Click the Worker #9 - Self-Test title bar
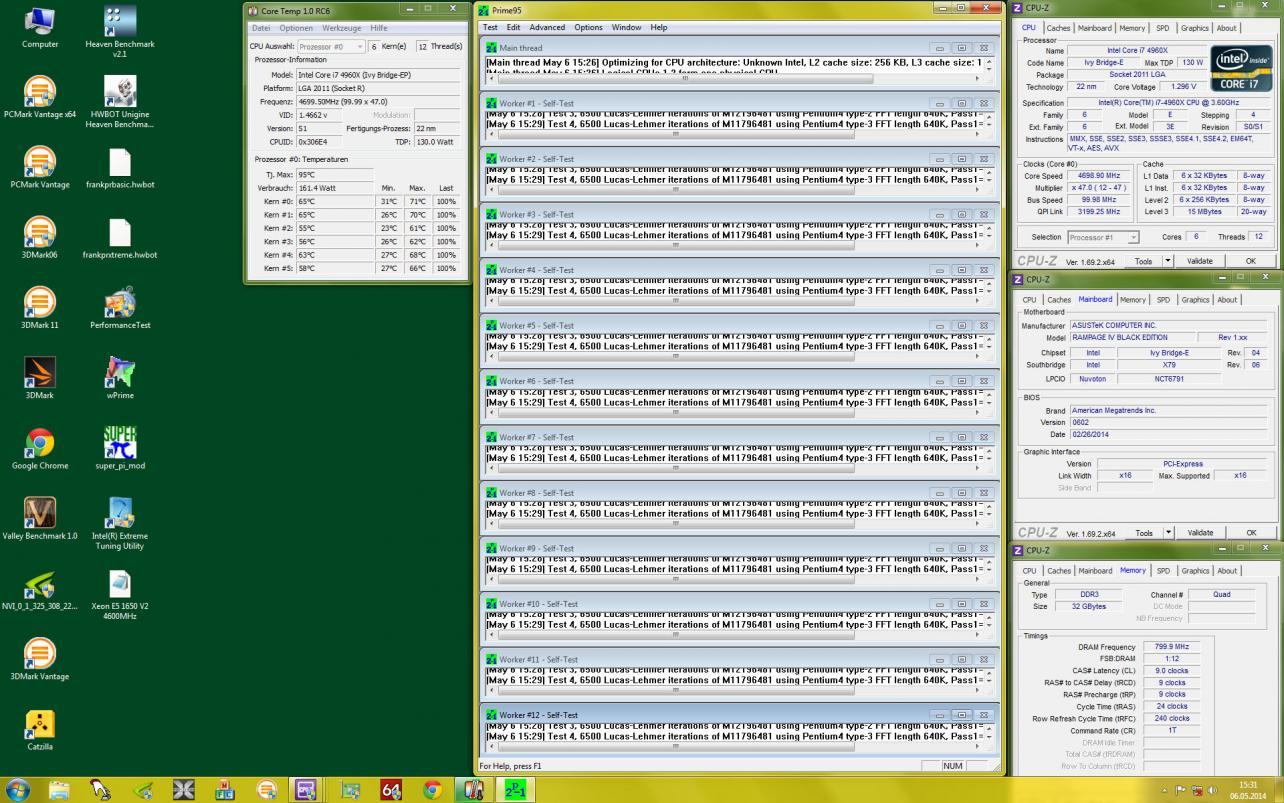This screenshot has height=803, width=1284. (740, 548)
